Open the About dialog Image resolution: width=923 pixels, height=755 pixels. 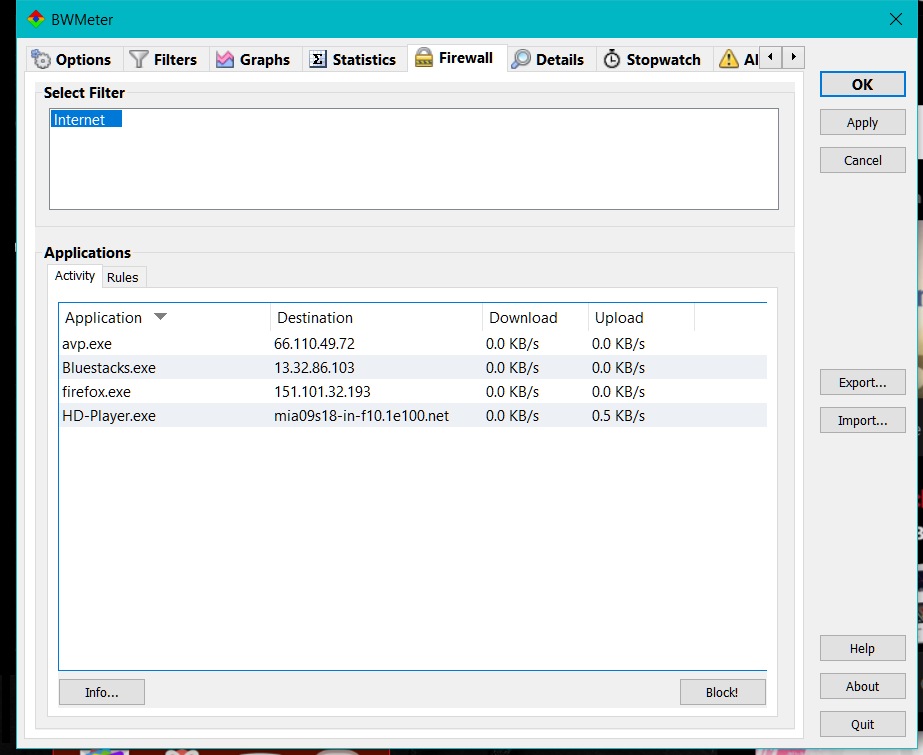pos(862,686)
